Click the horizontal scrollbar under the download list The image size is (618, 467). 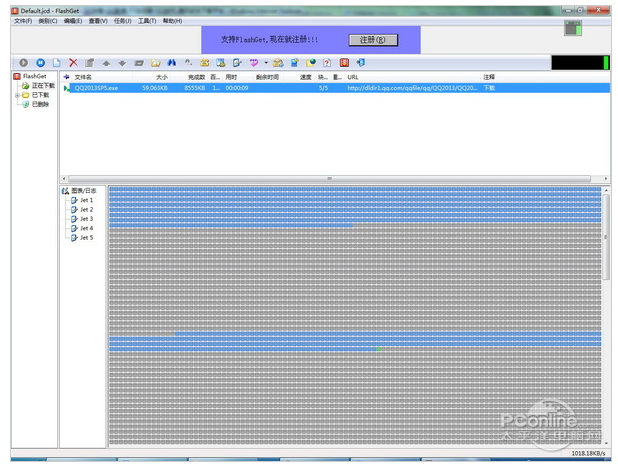coord(330,178)
